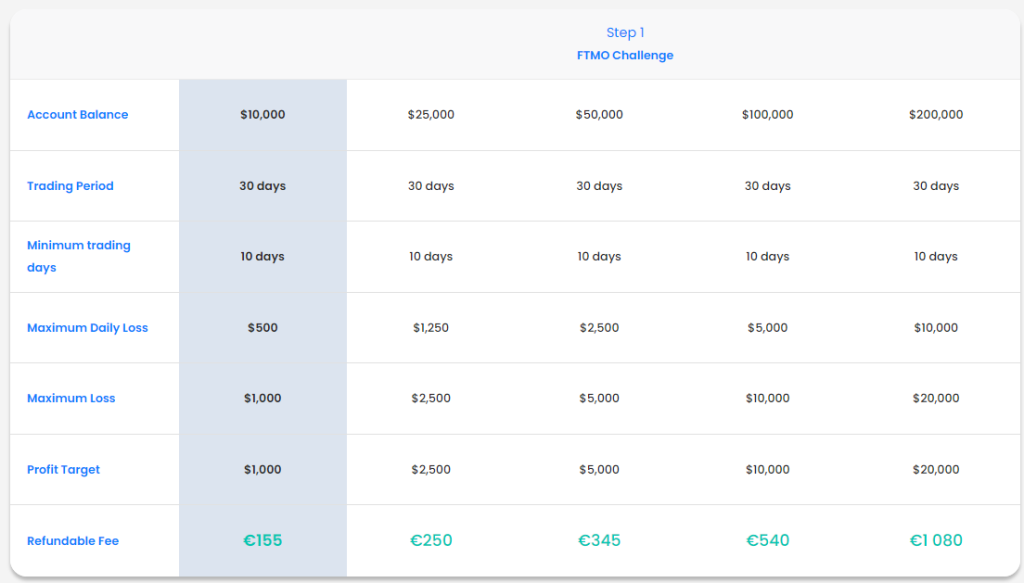Open the Minimum trading days link

tap(79, 256)
